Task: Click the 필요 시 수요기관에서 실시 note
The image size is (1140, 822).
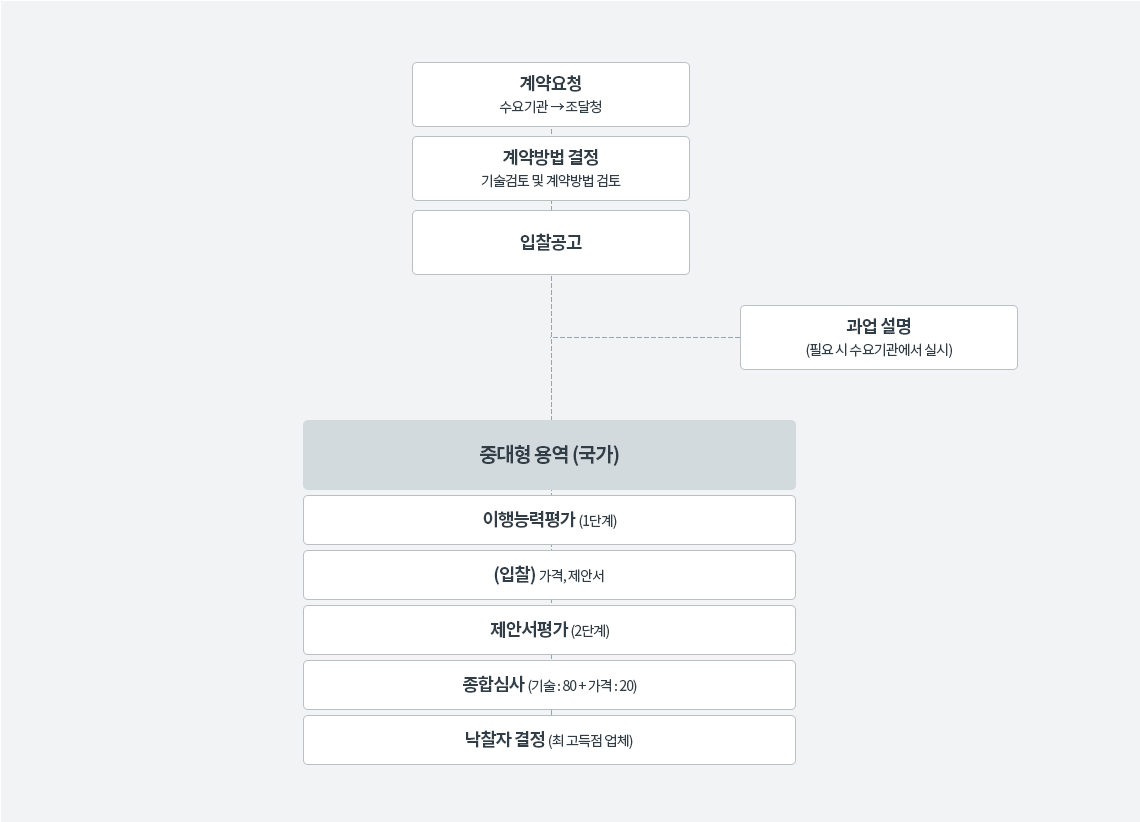Action: click(878, 350)
